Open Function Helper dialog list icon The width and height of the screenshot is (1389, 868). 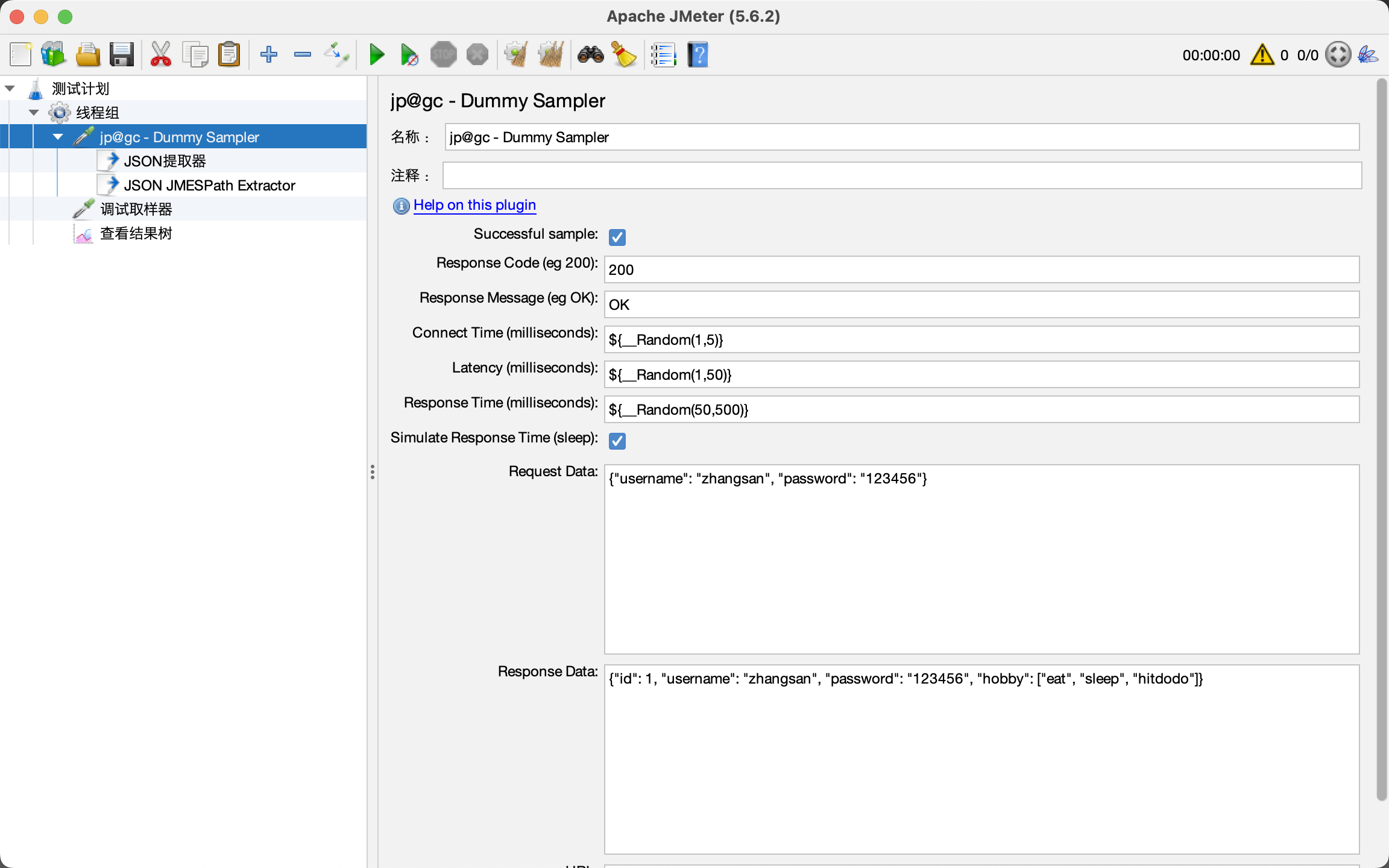pos(663,55)
